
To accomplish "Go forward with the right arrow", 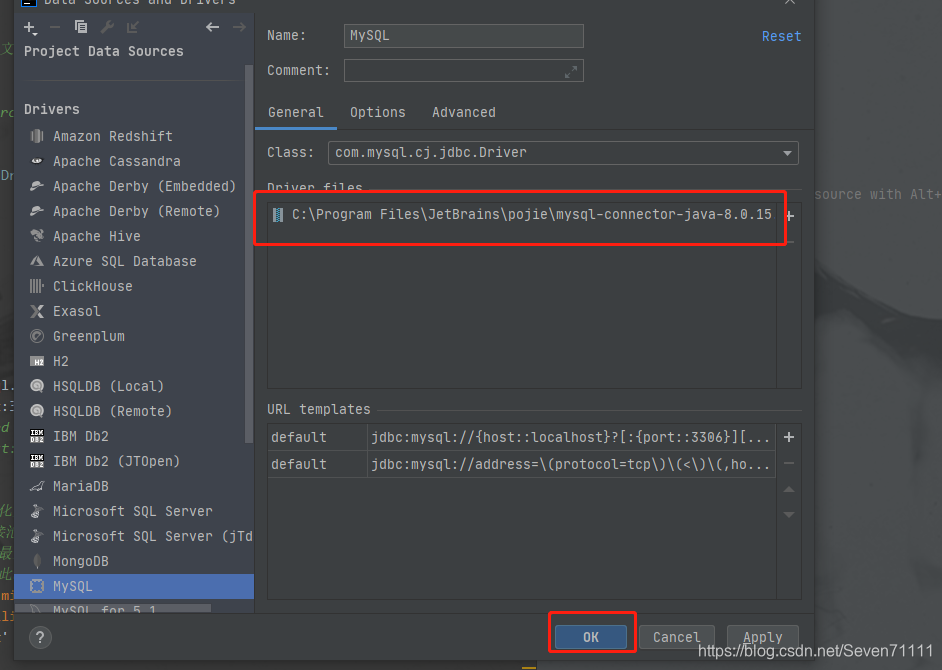I will (239, 27).
